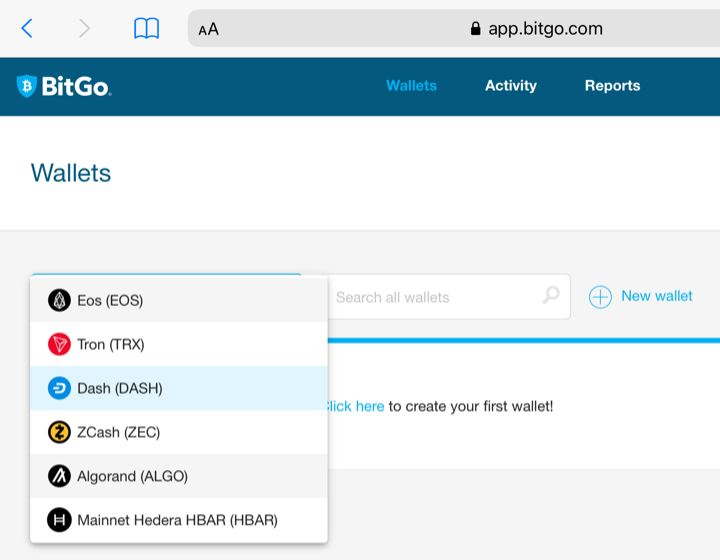This screenshot has height=560, width=720.
Task: Choose ZCash (ZEC) in the coin list
Action: (x=179, y=432)
